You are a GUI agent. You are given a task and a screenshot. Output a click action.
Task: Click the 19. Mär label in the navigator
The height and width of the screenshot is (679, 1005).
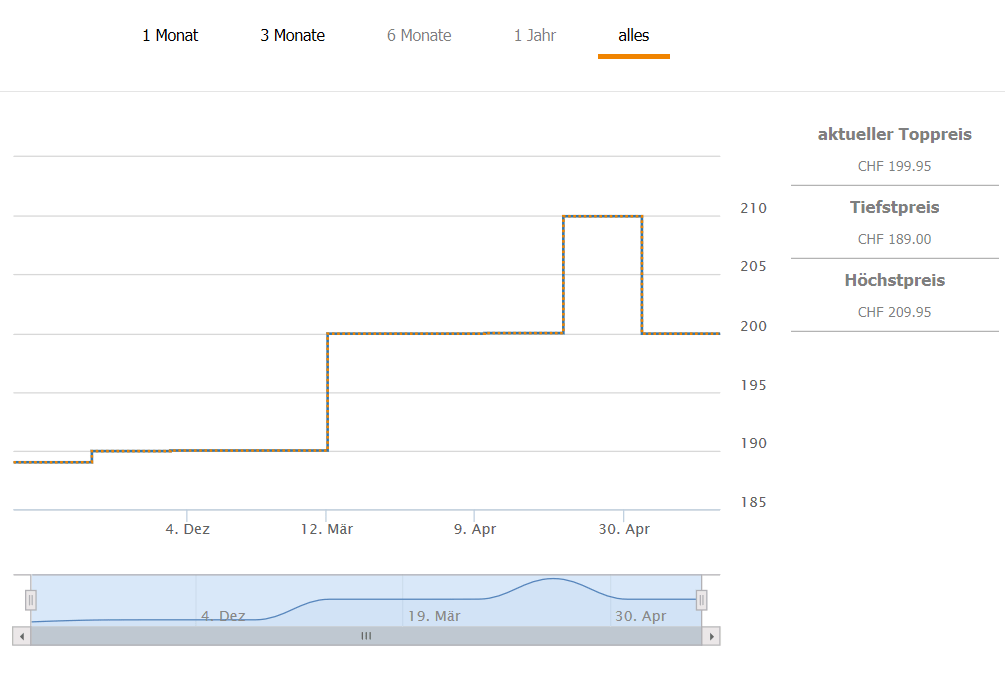click(x=434, y=616)
